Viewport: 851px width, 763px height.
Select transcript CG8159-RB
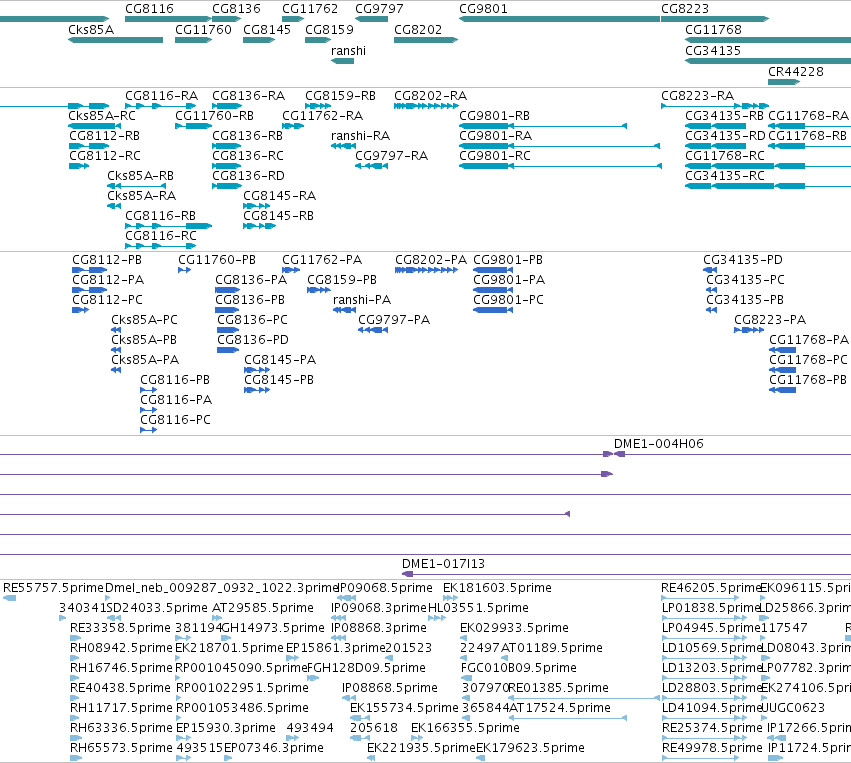(318, 106)
